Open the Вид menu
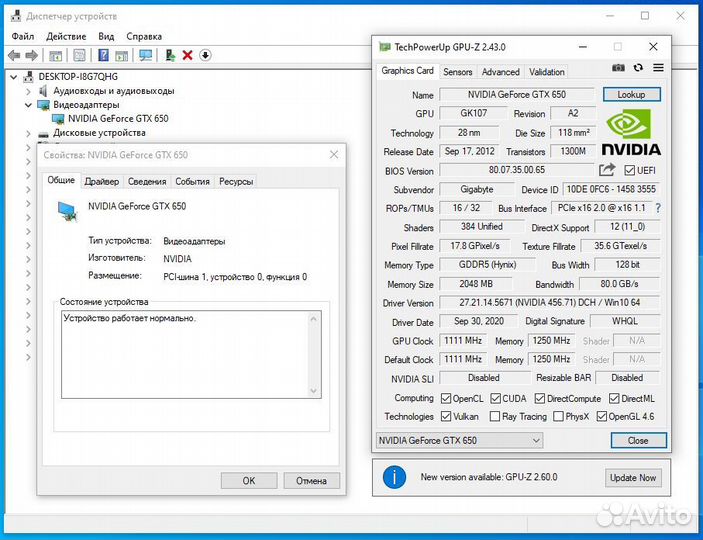The width and height of the screenshot is (703, 540). 106,36
